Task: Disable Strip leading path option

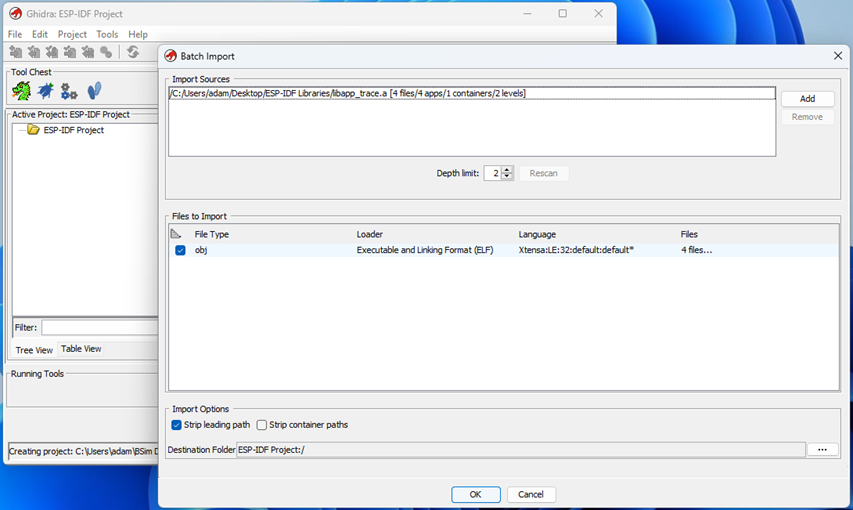Action: click(176, 425)
